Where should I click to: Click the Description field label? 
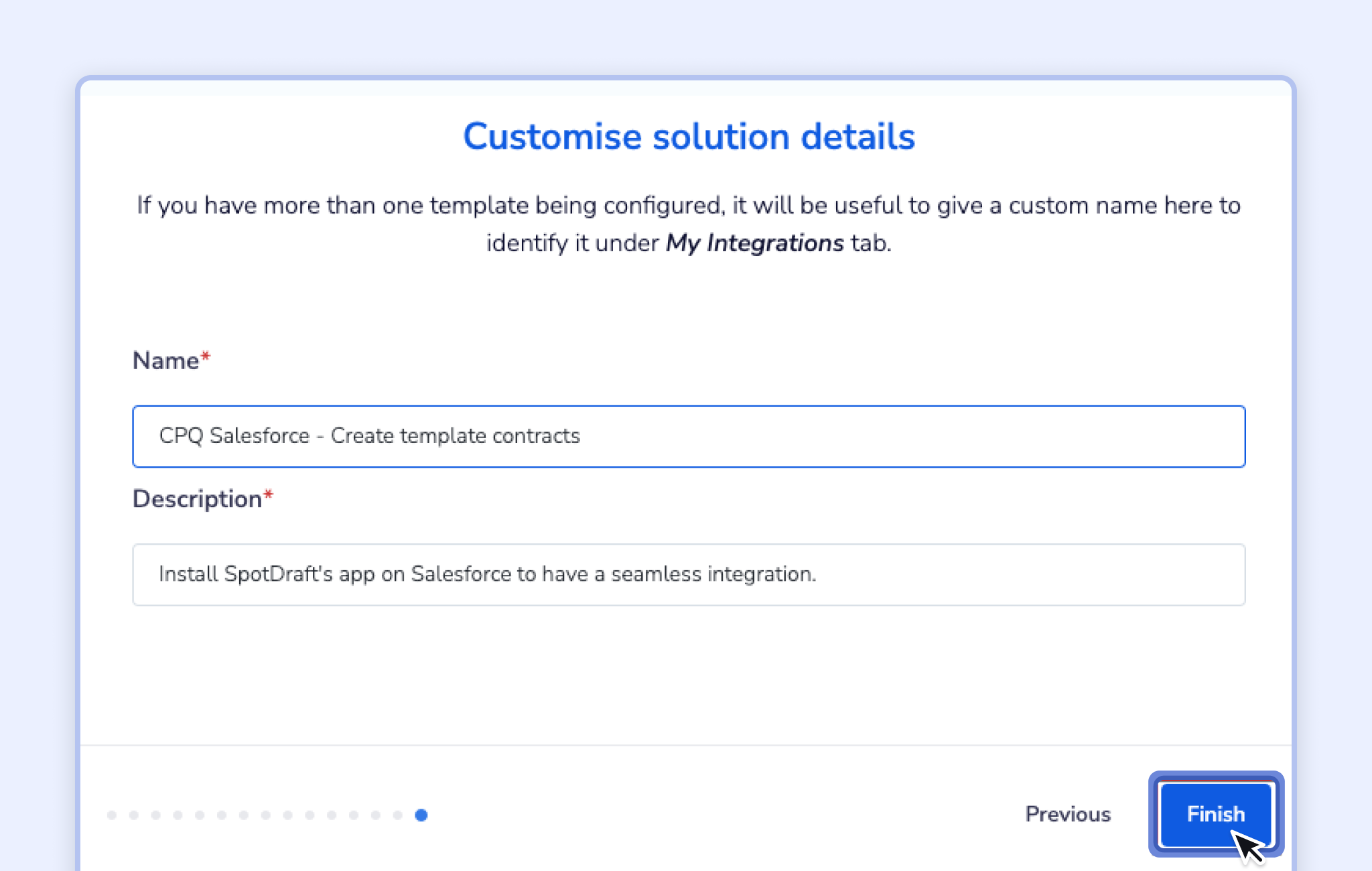tap(203, 499)
